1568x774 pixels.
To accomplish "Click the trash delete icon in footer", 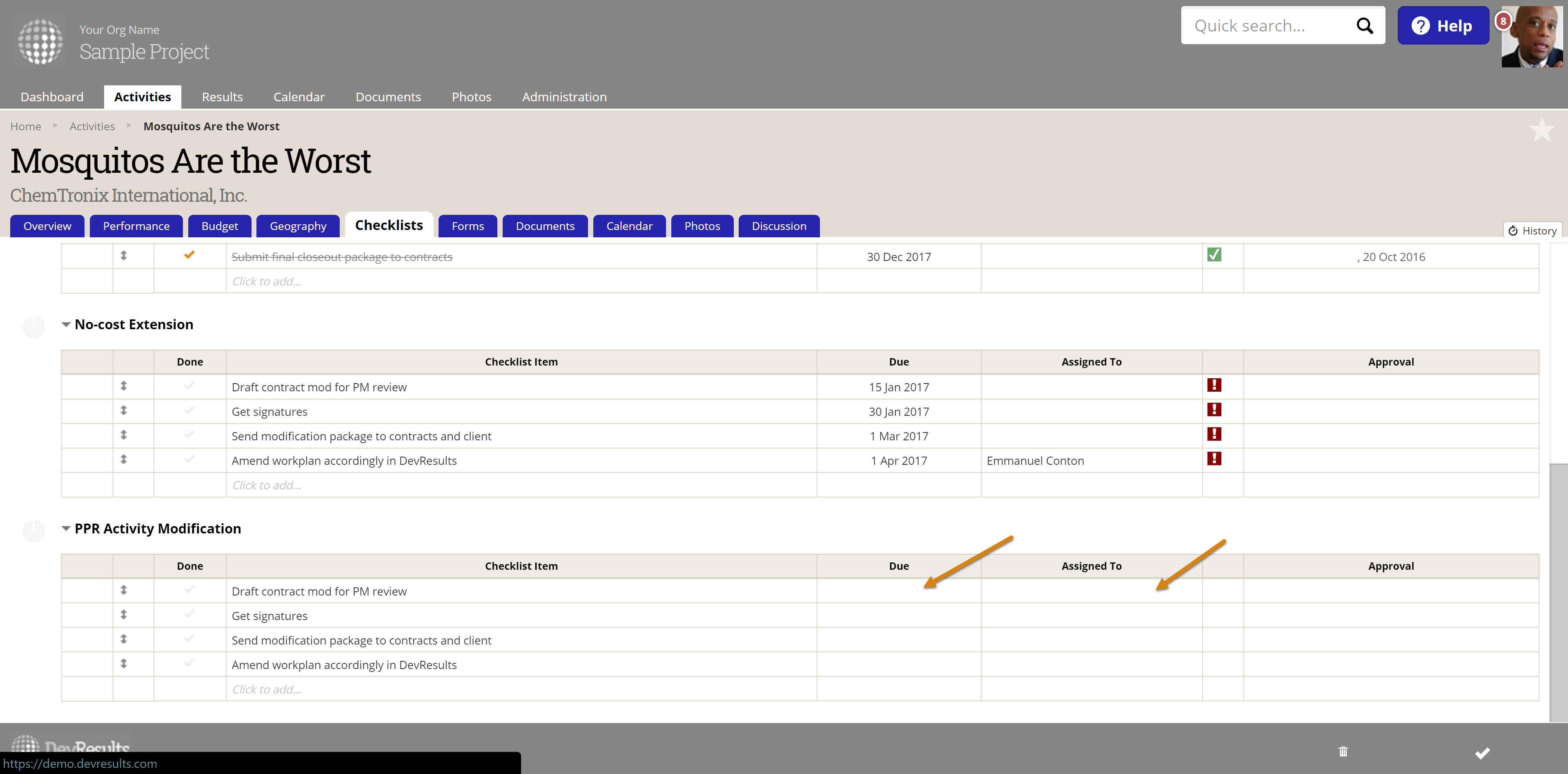I will 1343,752.
